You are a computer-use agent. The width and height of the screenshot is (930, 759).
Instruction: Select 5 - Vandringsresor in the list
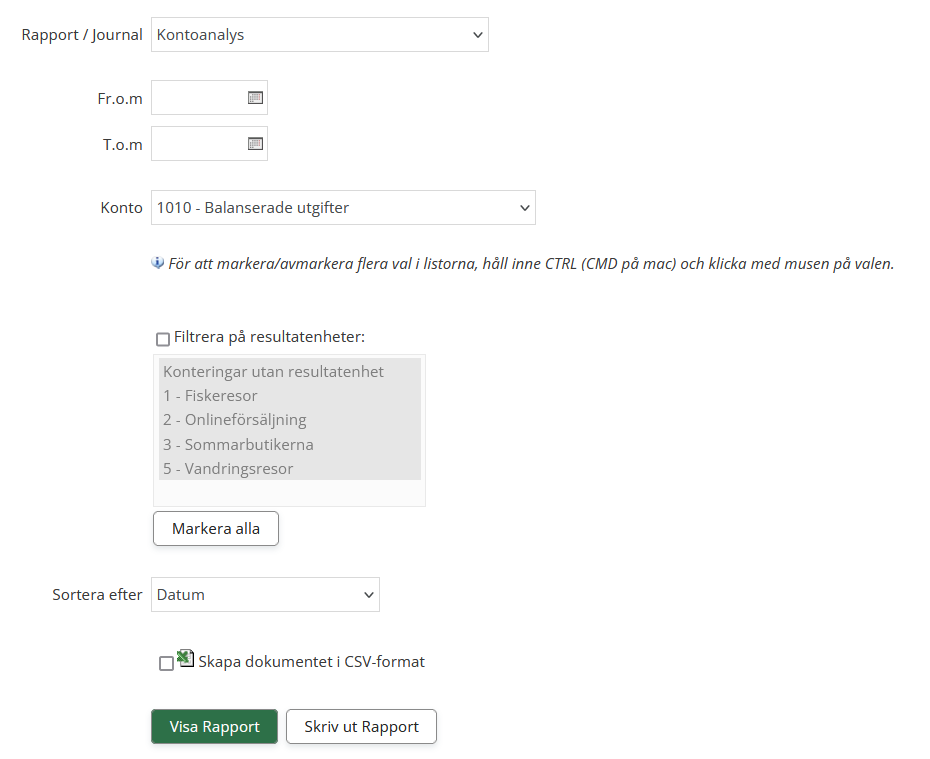(228, 468)
